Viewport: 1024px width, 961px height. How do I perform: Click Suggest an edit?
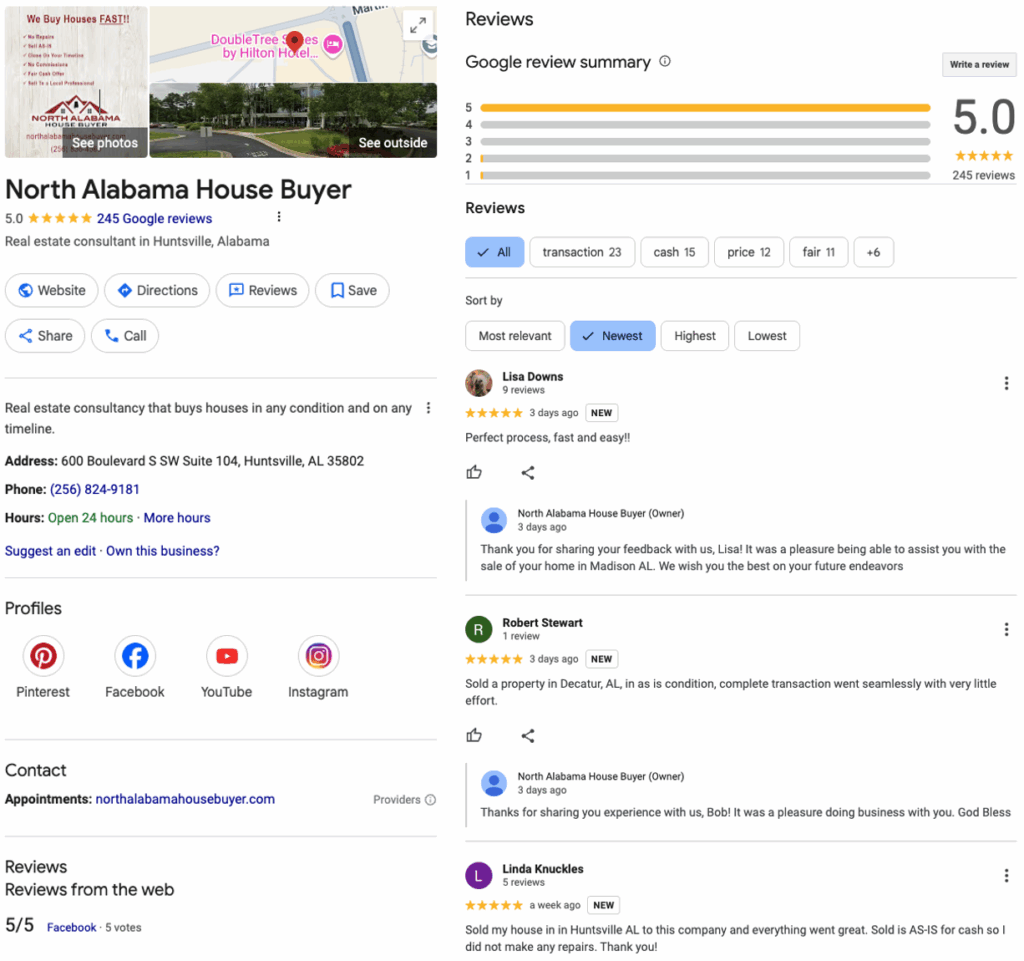pos(50,550)
